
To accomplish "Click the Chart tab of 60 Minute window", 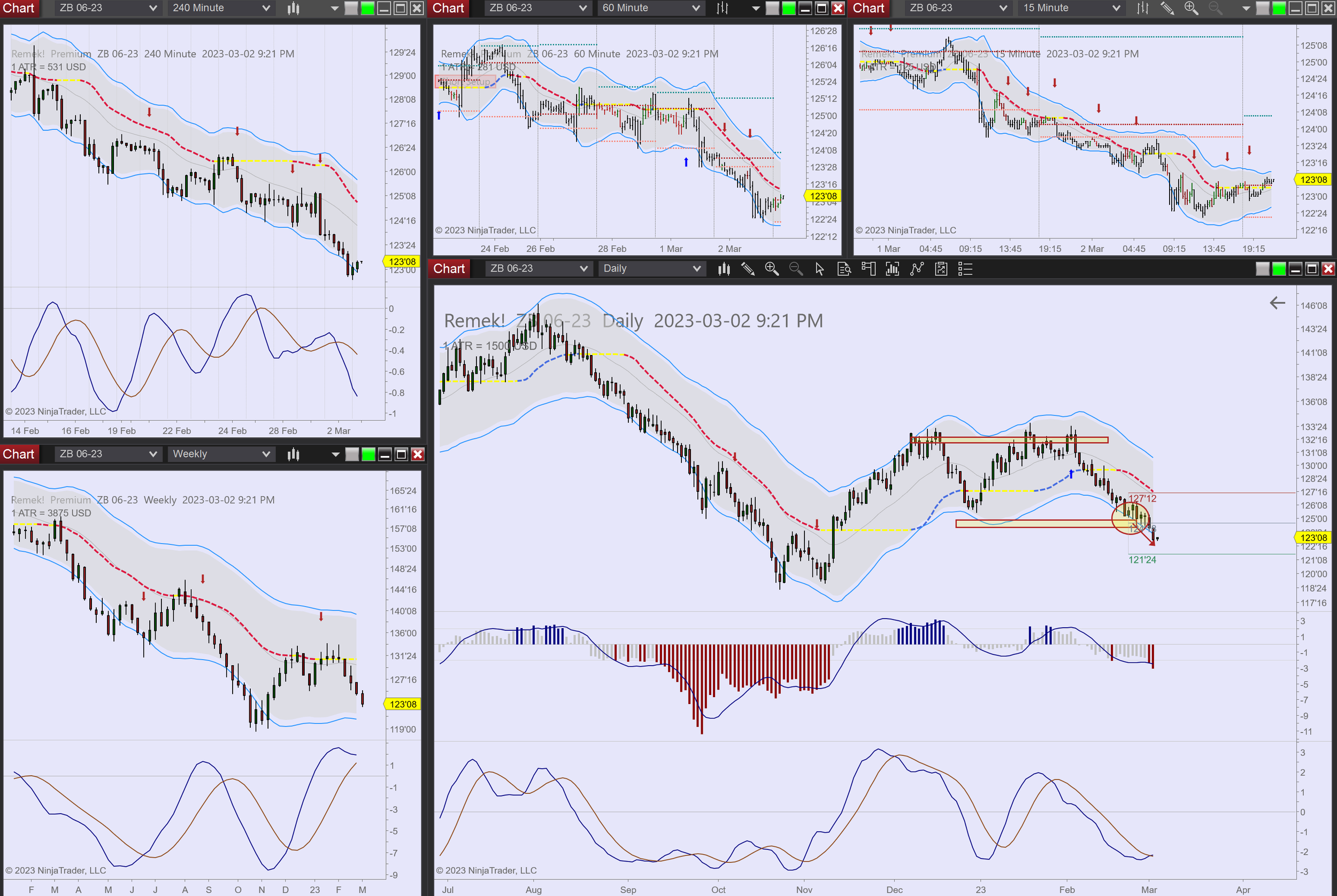I will tap(448, 8).
